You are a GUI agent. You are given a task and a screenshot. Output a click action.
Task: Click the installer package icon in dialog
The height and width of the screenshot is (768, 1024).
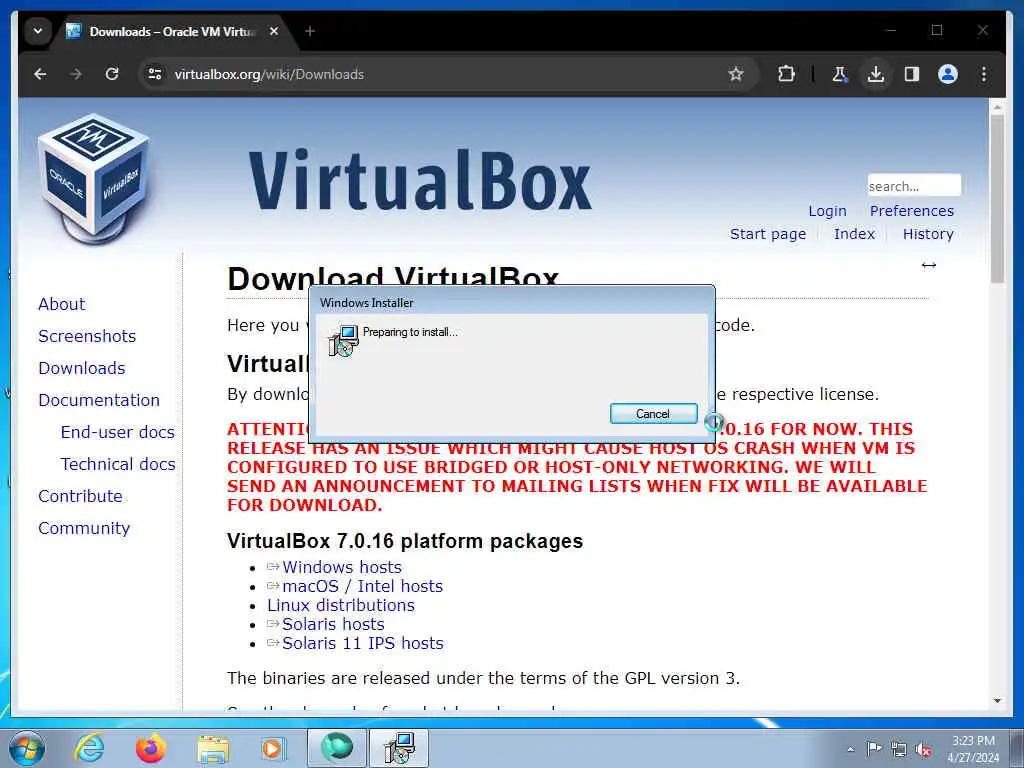click(344, 340)
